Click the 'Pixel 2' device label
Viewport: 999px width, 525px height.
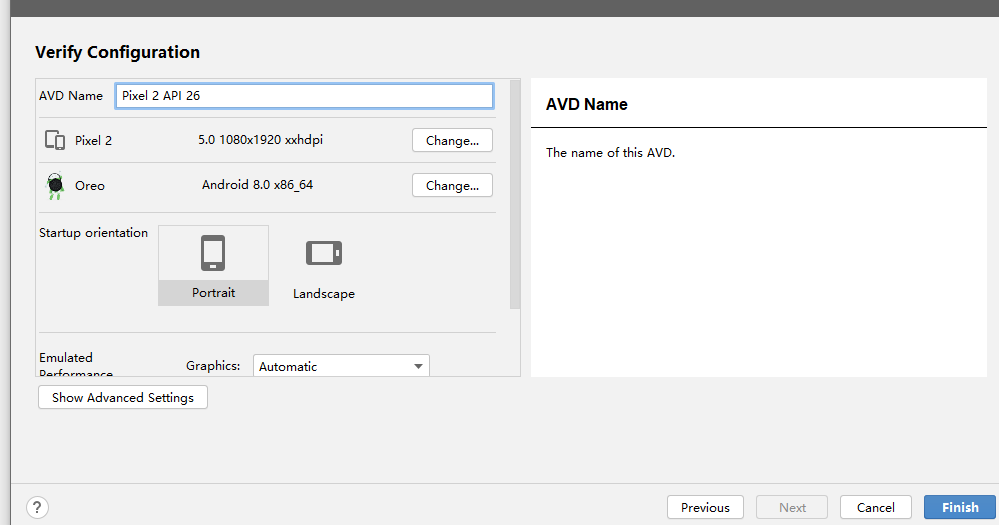[94, 141]
